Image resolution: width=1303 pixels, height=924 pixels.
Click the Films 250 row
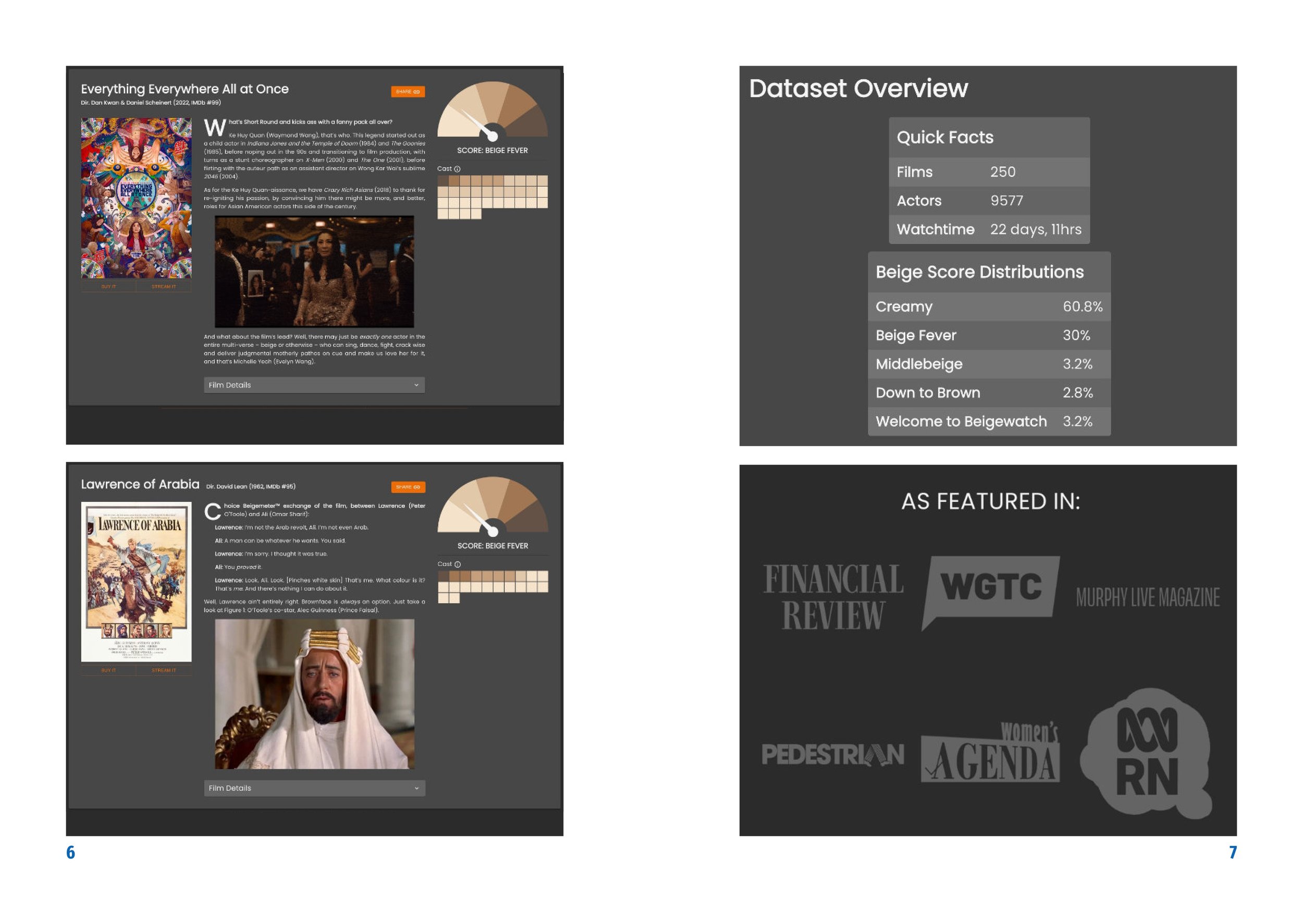point(989,172)
